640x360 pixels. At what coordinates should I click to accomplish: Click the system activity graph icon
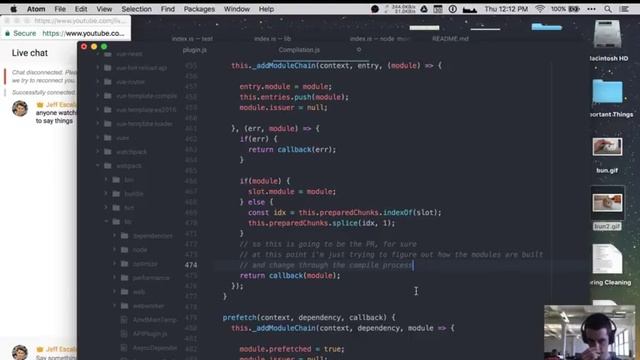click(470, 9)
